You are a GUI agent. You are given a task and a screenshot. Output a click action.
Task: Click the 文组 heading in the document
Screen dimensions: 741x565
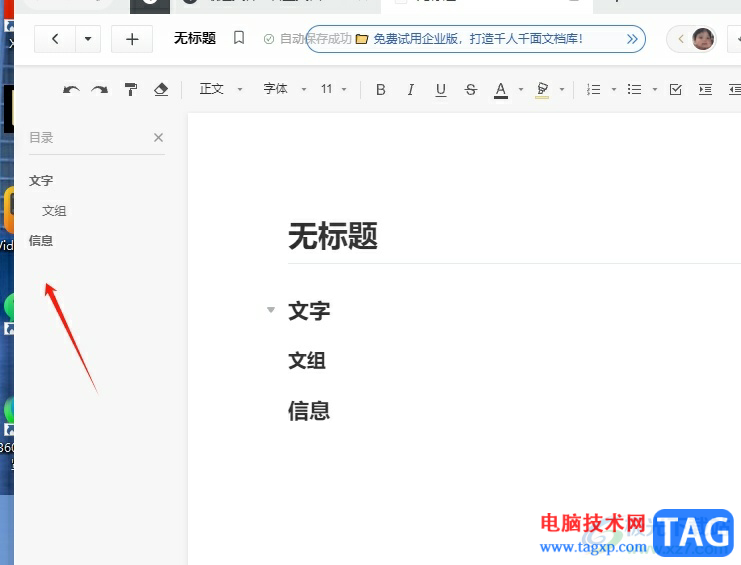click(307, 360)
